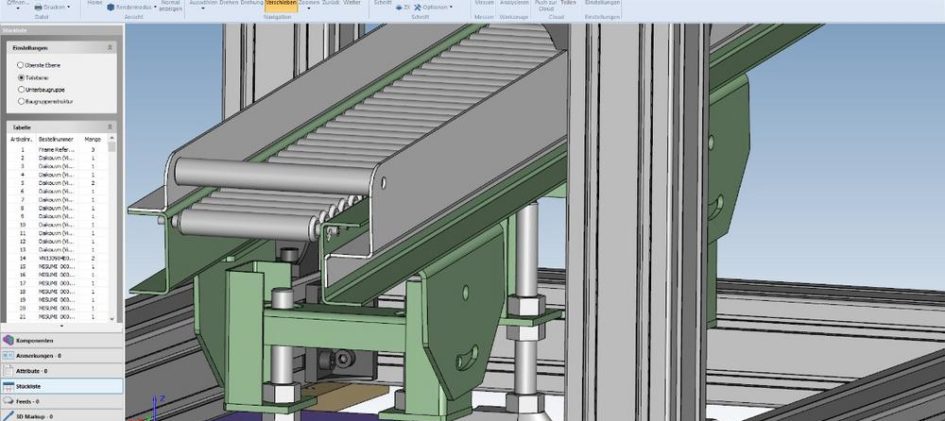Click the Zoomen toolbar button
This screenshot has width=945, height=421.
[308, 4]
